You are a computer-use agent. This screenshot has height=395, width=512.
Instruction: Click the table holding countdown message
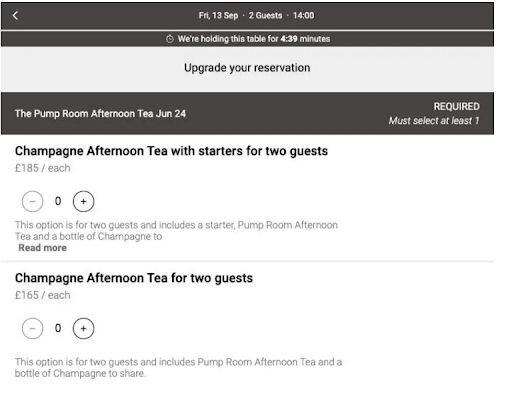point(254,39)
